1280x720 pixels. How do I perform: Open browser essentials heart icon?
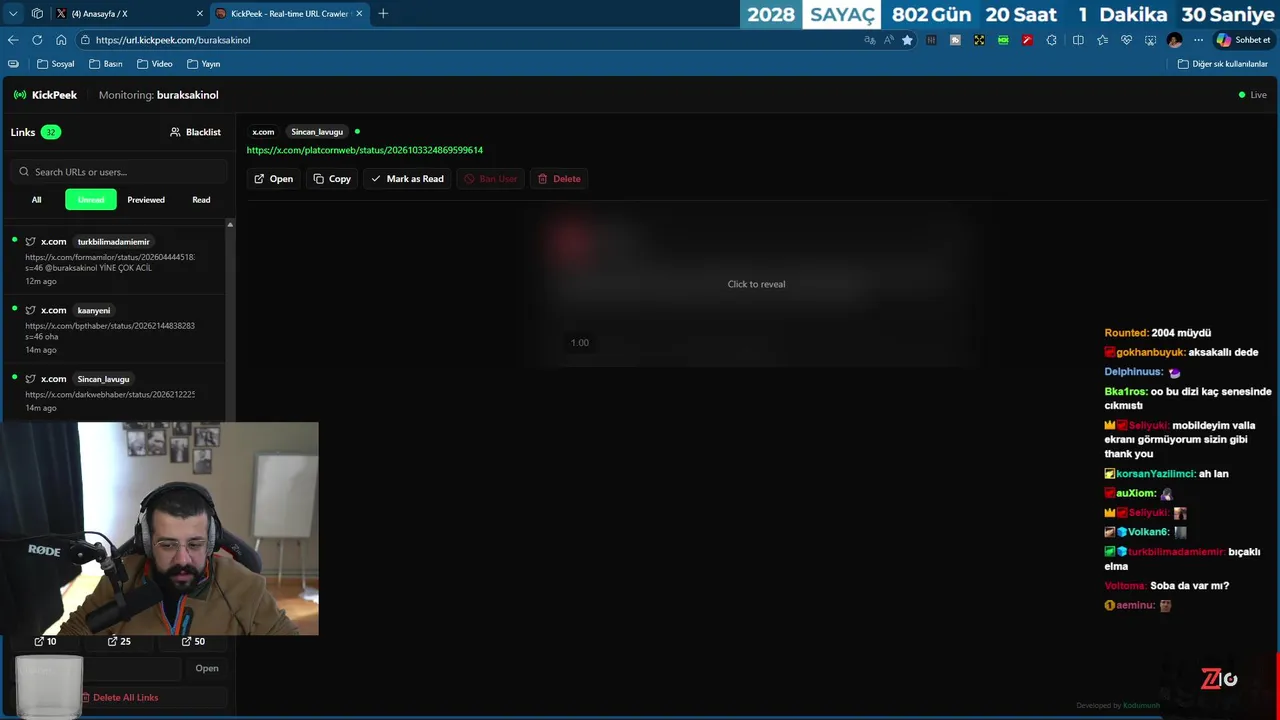[1126, 40]
